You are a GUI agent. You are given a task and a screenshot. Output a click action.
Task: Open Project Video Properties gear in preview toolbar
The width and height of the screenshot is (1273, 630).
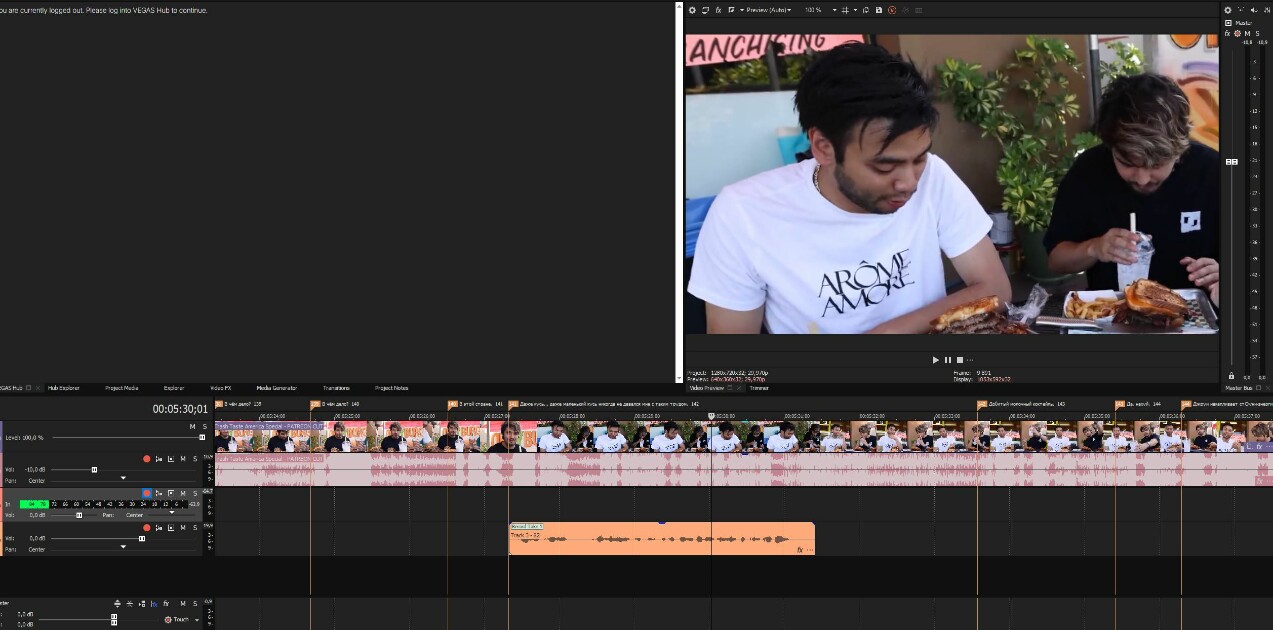[x=692, y=10]
